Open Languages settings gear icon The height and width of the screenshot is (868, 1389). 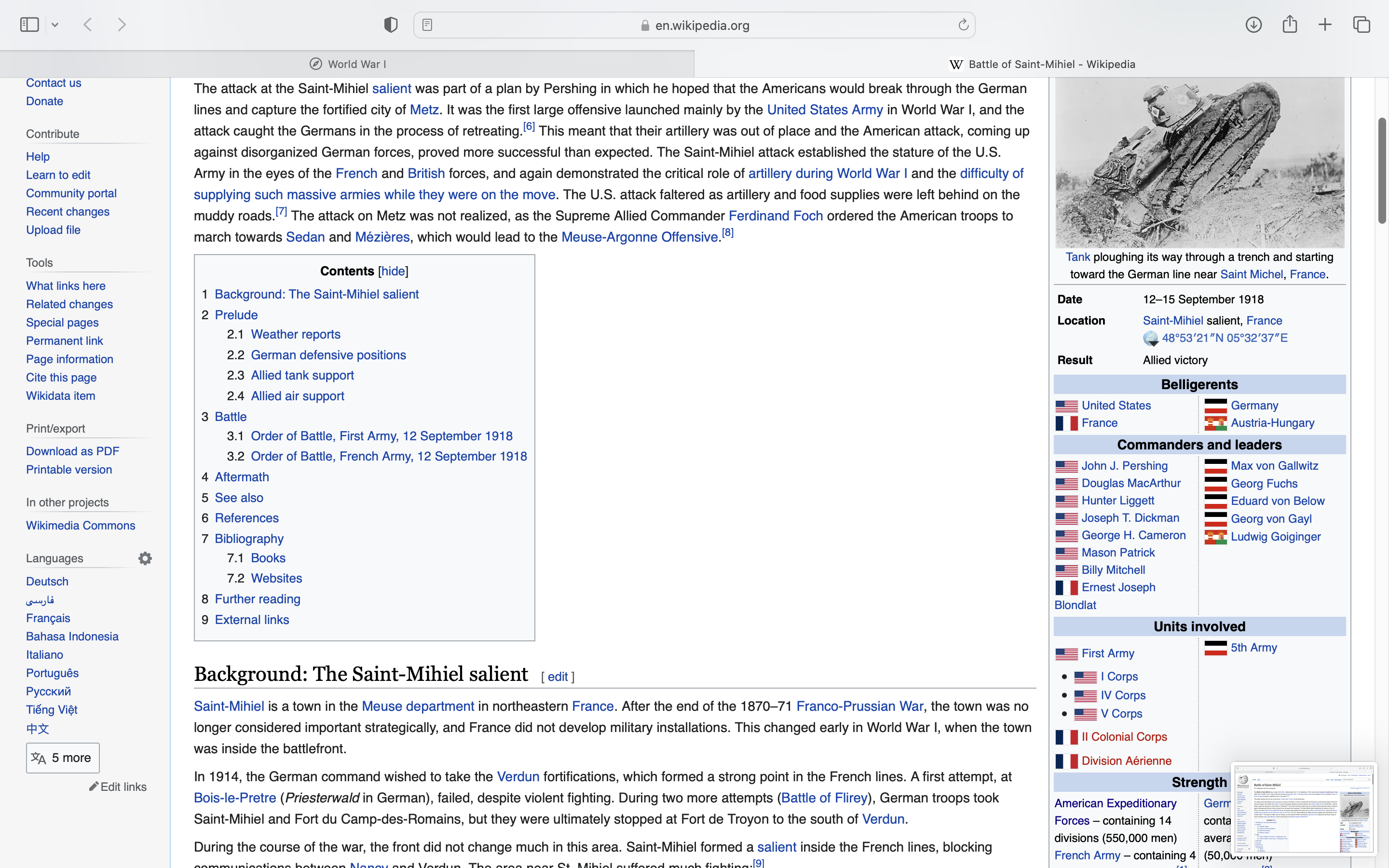(145, 558)
